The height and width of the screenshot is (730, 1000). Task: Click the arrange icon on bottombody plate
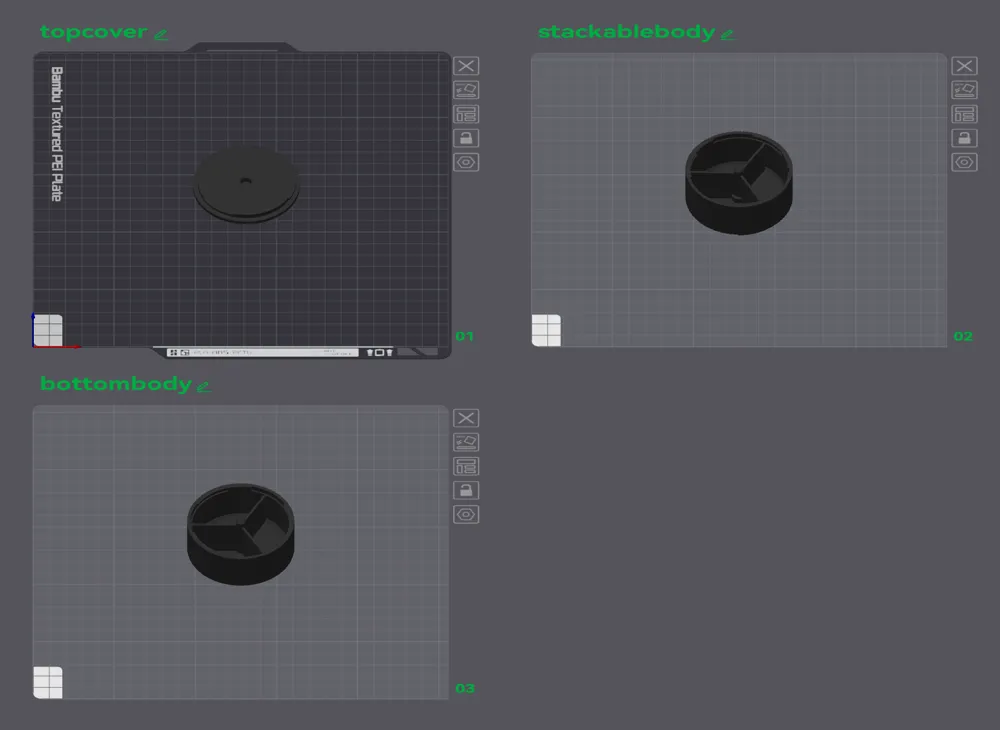pos(465,442)
